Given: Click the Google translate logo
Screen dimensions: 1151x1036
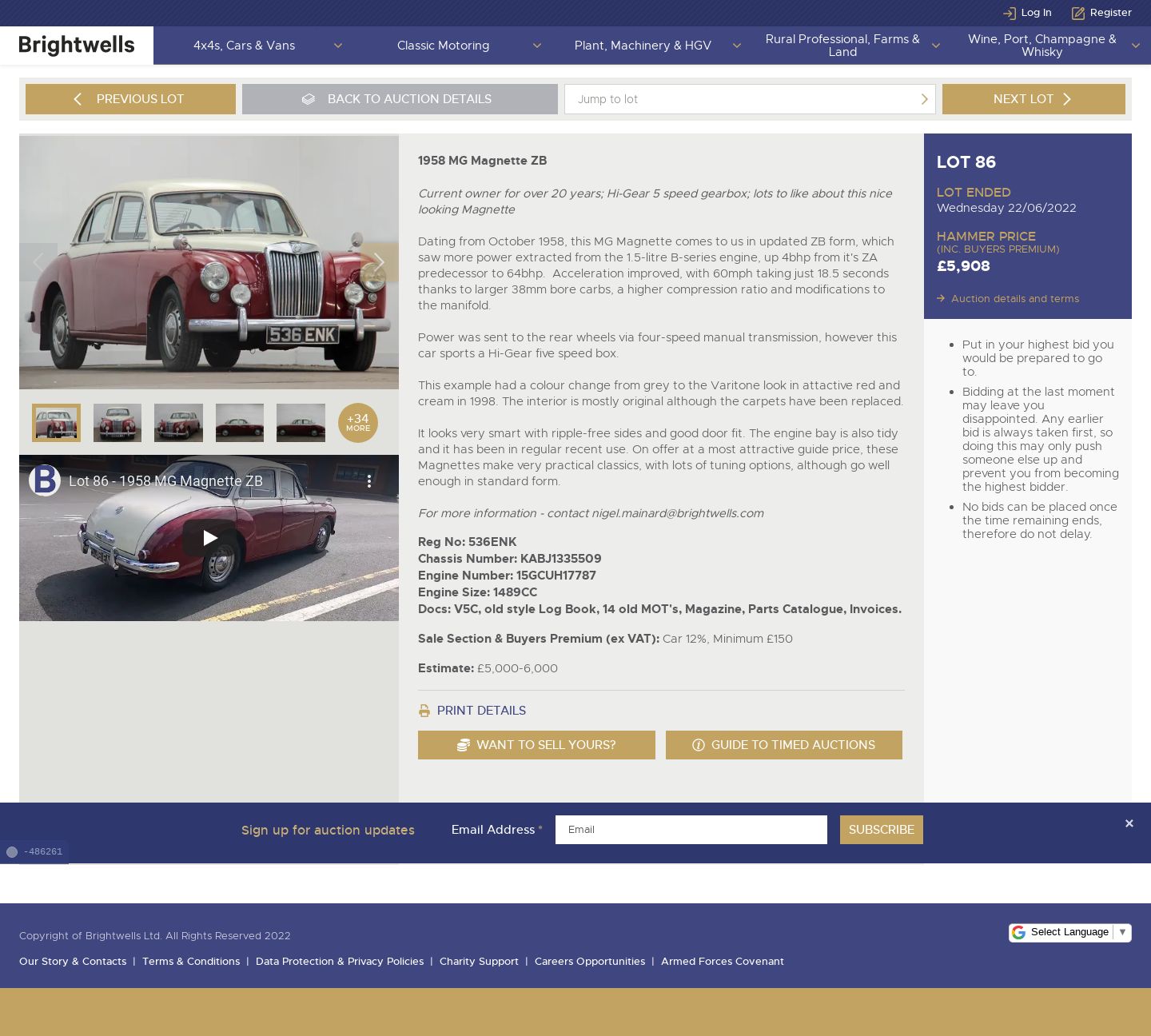Looking at the screenshot, I should click(1018, 933).
